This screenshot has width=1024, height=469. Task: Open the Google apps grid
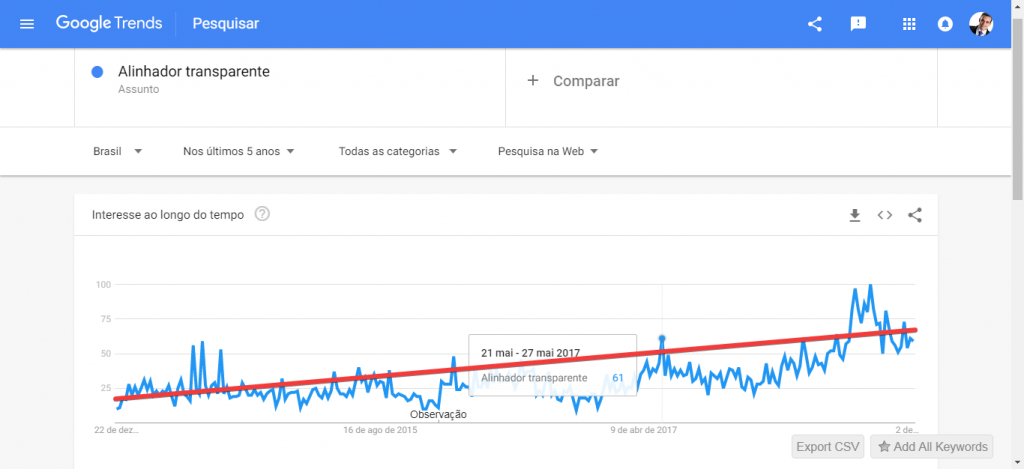[x=908, y=24]
